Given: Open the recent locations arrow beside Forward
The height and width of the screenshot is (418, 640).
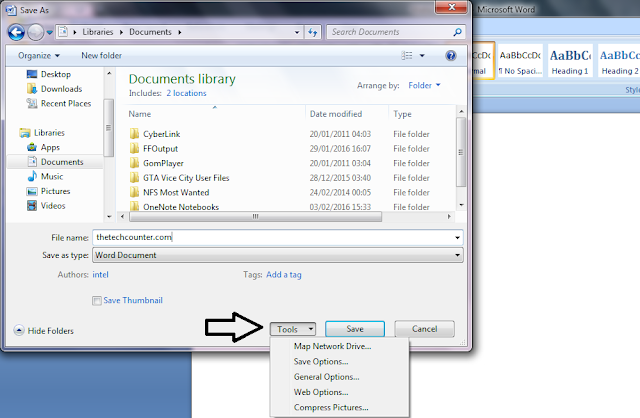Looking at the screenshot, I should click(x=49, y=32).
